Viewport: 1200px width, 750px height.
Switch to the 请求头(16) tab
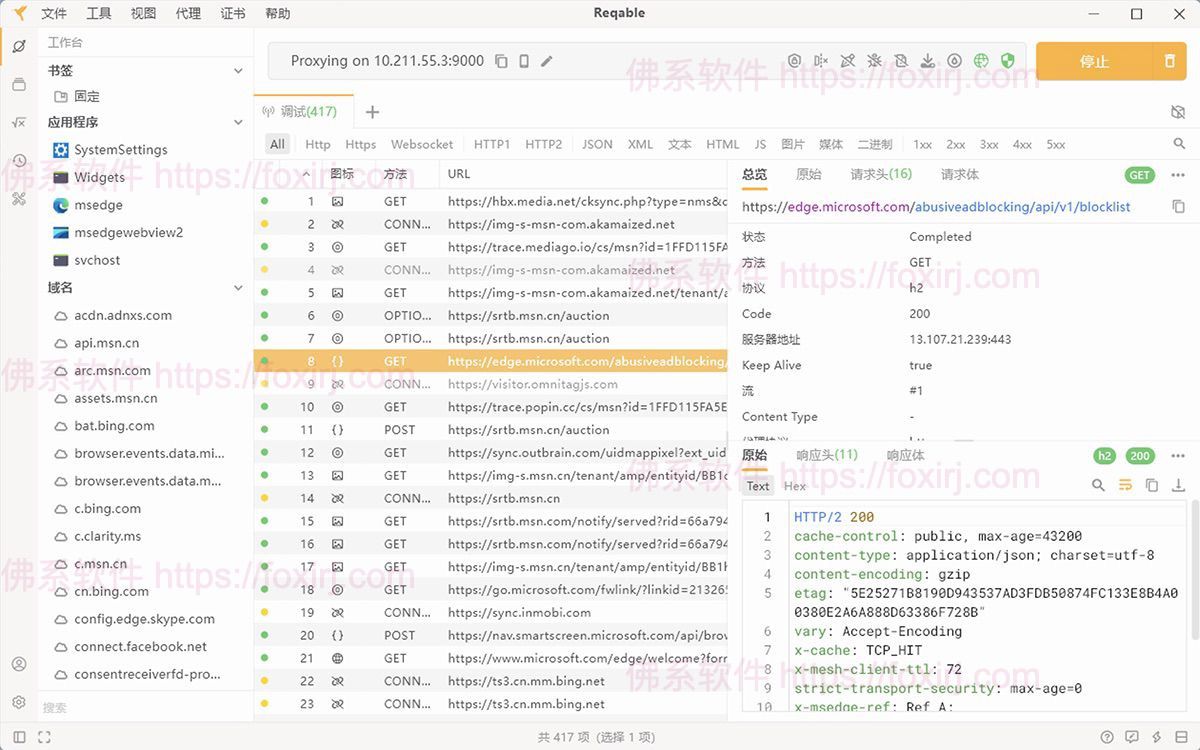880,174
